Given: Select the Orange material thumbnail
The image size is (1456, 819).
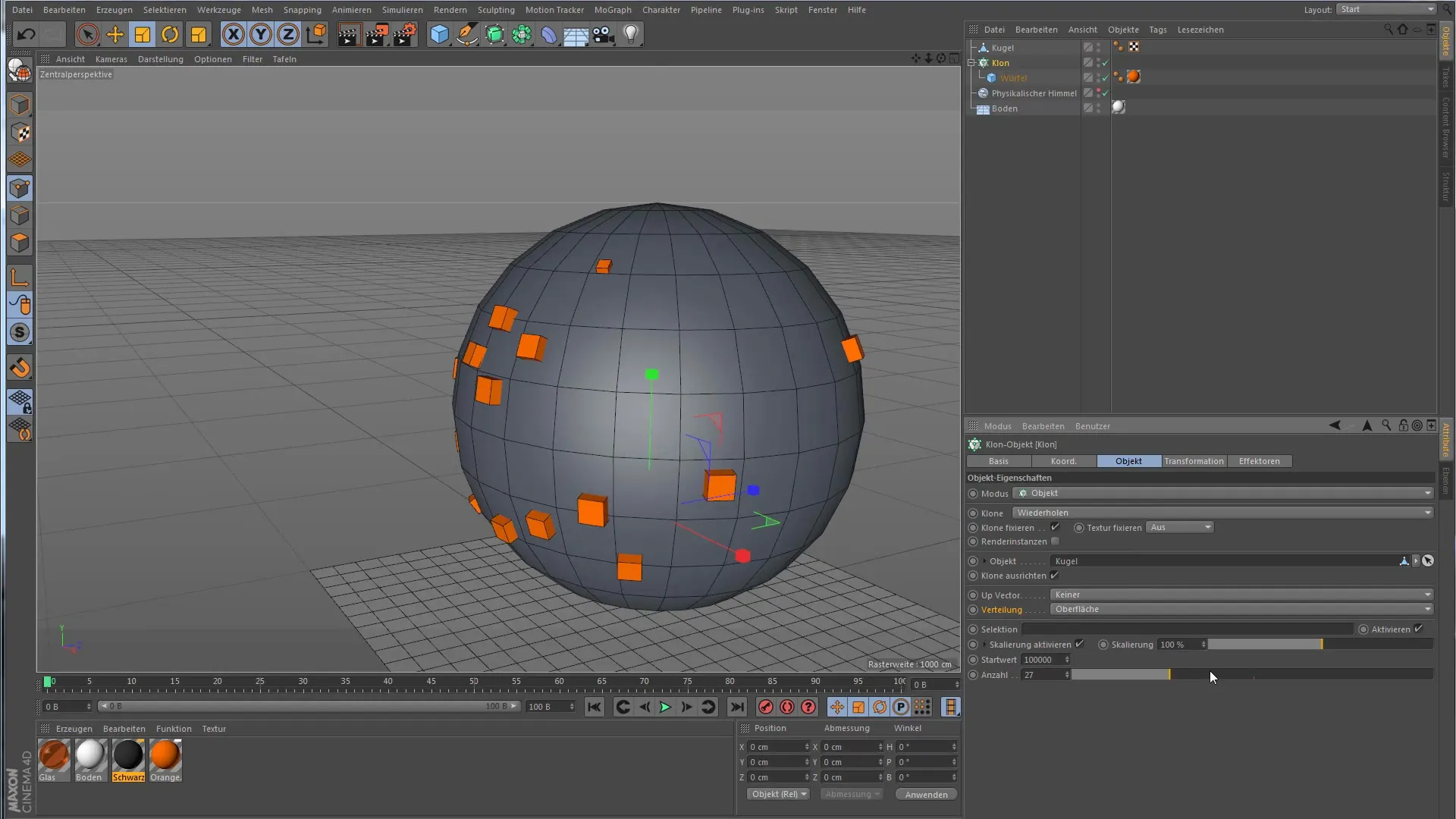Looking at the screenshot, I should pos(165,756).
